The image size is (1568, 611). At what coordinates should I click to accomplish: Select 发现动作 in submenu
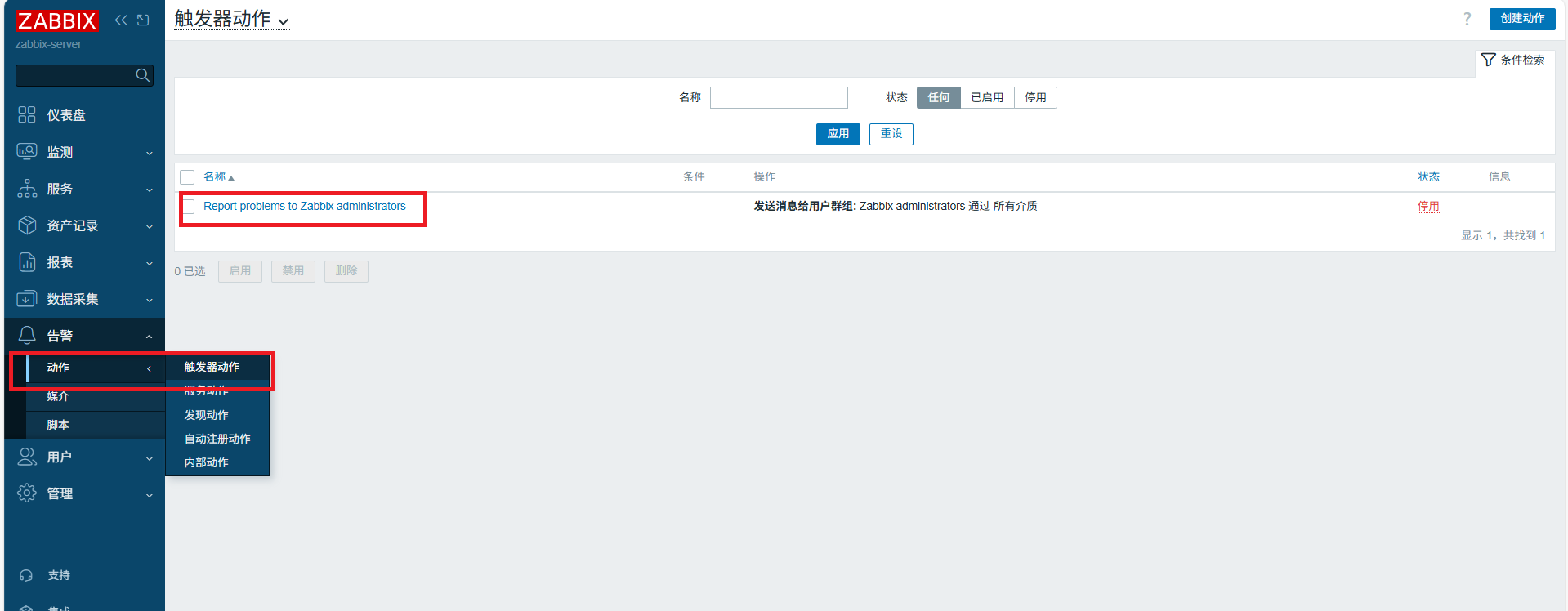click(217, 415)
